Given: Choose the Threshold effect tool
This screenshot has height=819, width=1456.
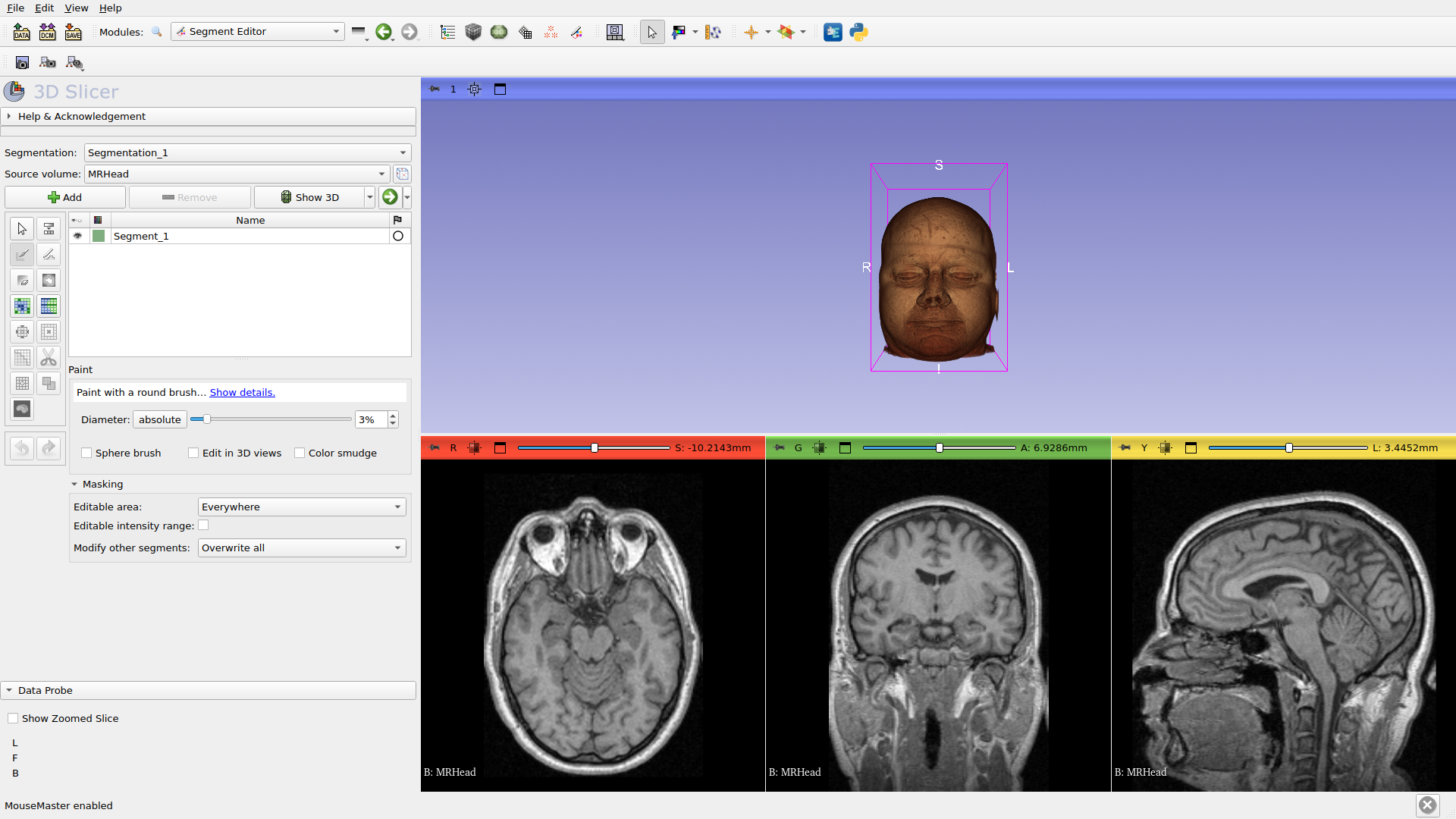Looking at the screenshot, I should coord(49,229).
